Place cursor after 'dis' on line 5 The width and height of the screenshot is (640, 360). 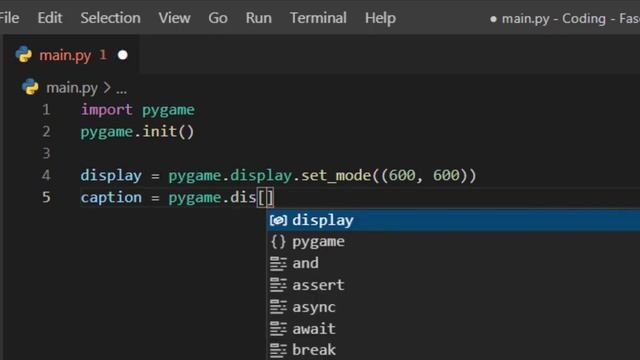click(257, 198)
